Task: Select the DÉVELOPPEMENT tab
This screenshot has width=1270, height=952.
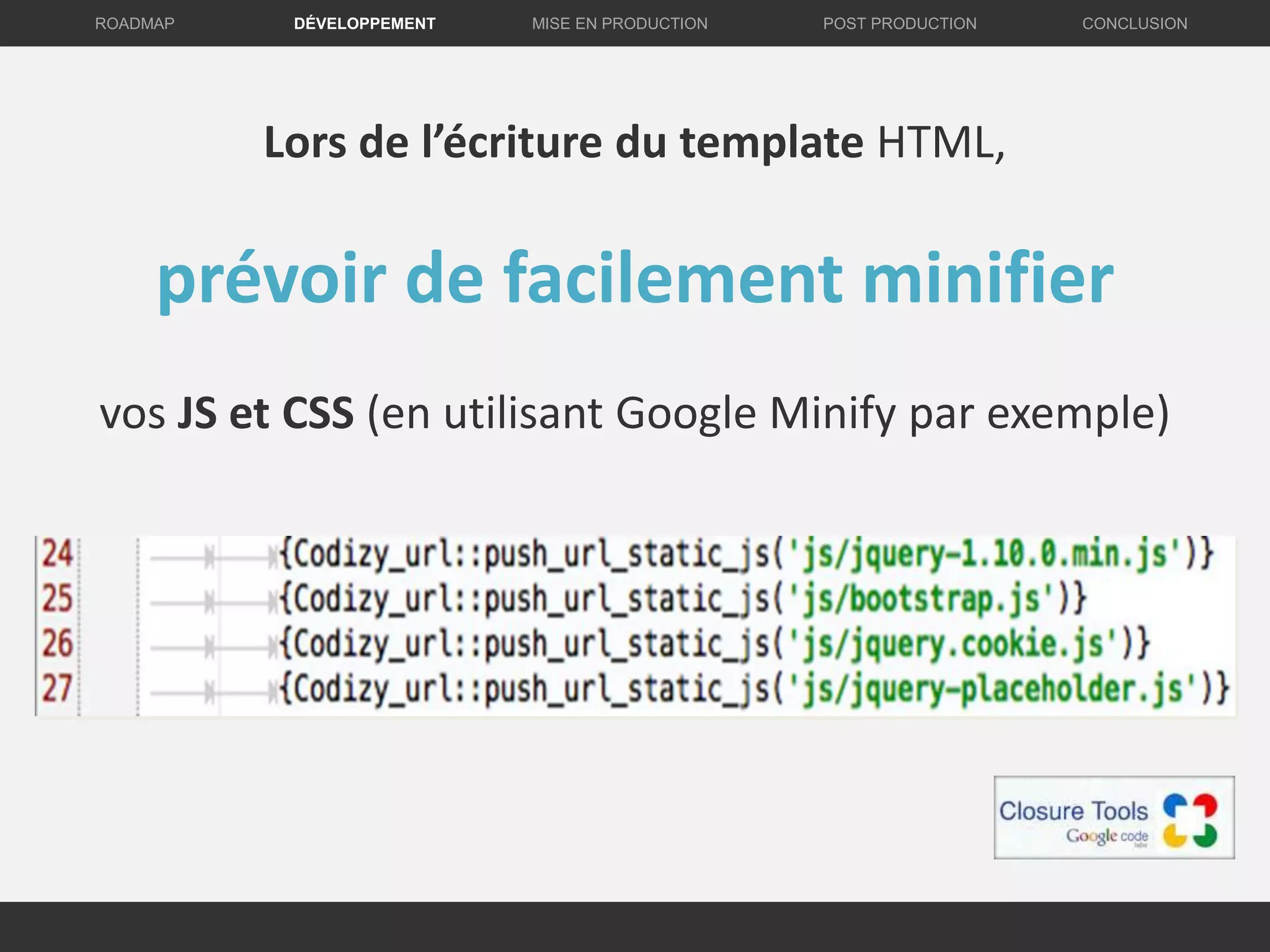Action: 365,24
